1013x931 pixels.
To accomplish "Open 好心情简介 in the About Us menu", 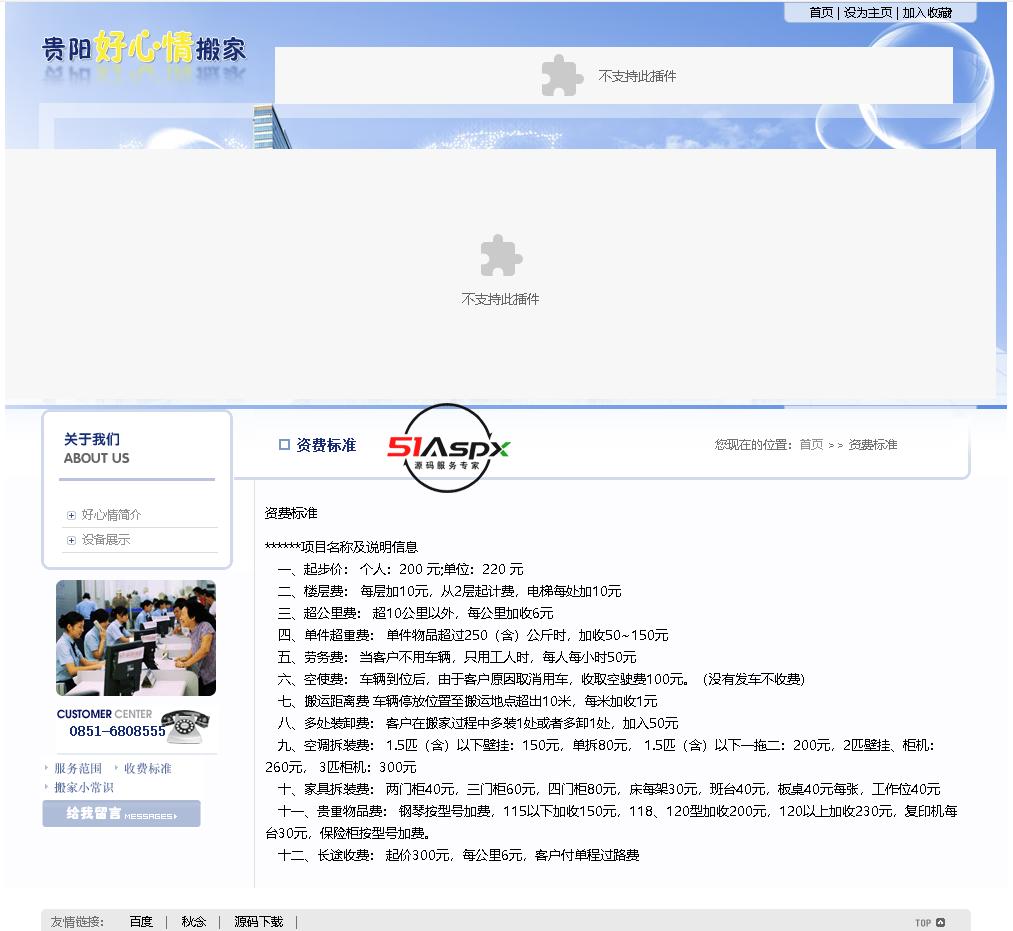I will coord(111,514).
